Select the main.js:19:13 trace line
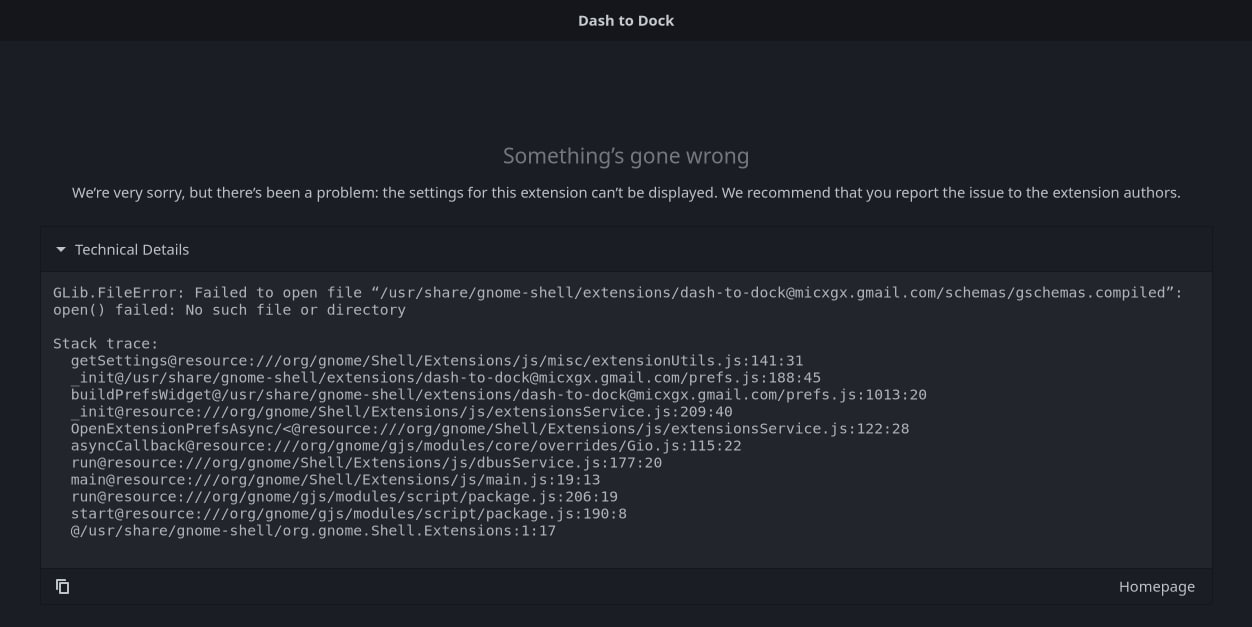The height and width of the screenshot is (627, 1252). [x=335, y=480]
